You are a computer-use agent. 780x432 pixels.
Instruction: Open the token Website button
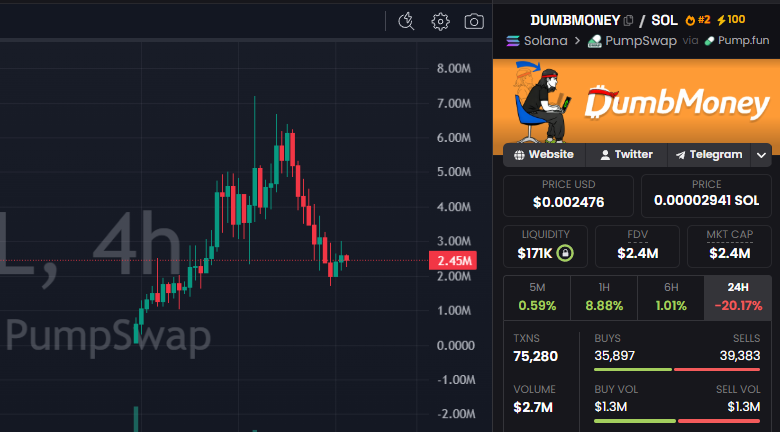click(544, 155)
